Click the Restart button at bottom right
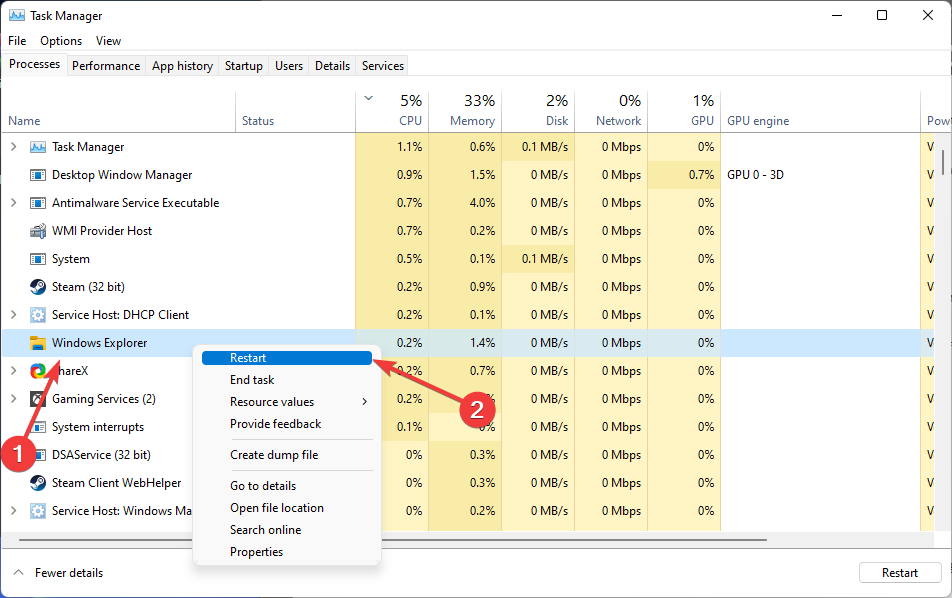This screenshot has height=598, width=952. (x=899, y=572)
